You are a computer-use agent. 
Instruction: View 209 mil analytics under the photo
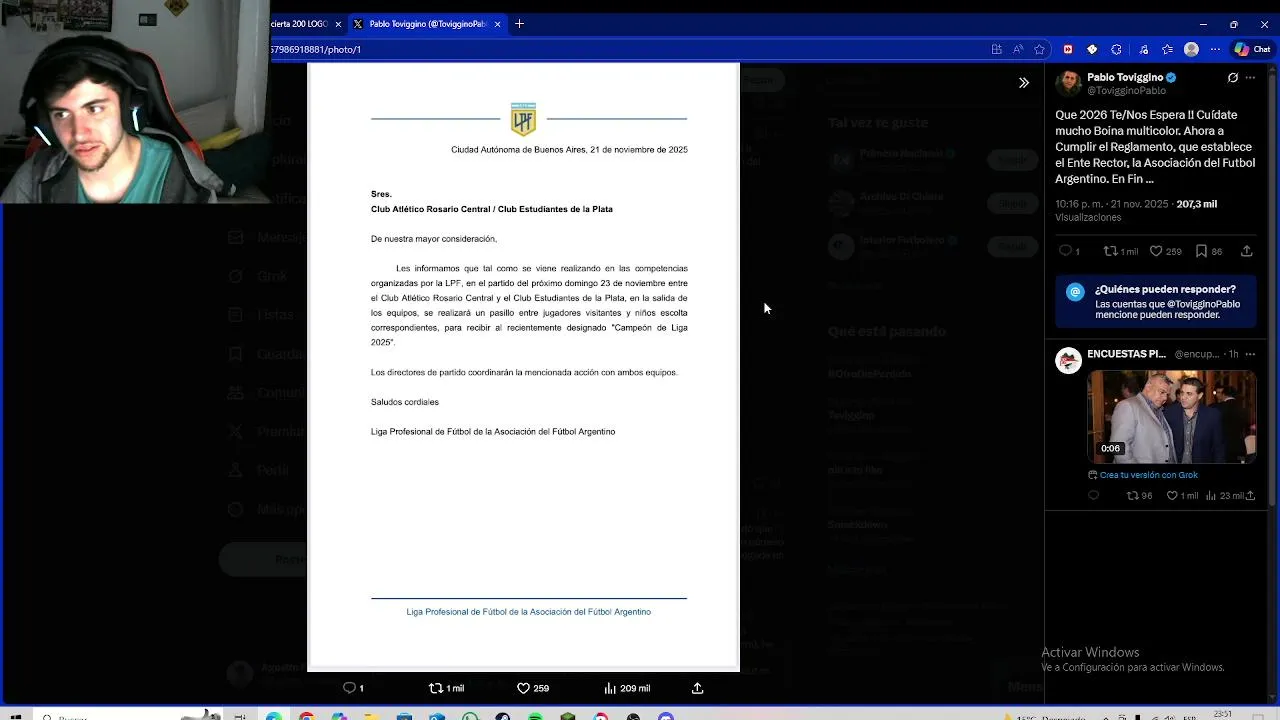pos(627,688)
